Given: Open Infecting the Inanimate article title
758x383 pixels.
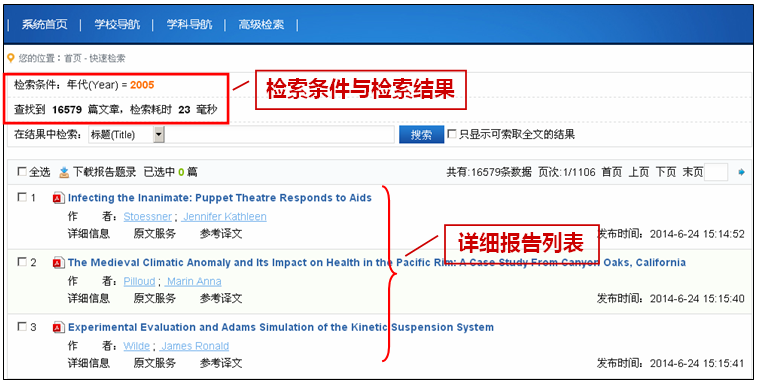Looking at the screenshot, I should click(219, 198).
